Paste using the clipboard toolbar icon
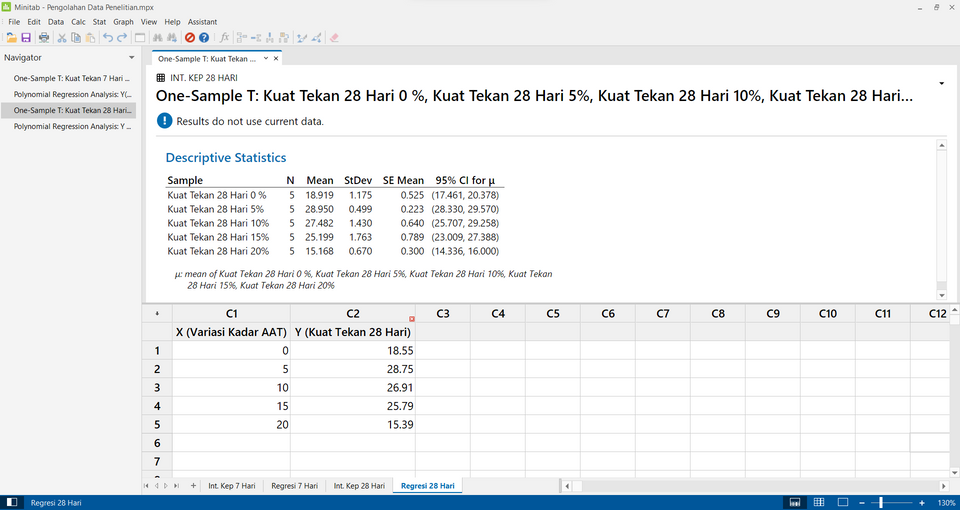 click(x=90, y=37)
